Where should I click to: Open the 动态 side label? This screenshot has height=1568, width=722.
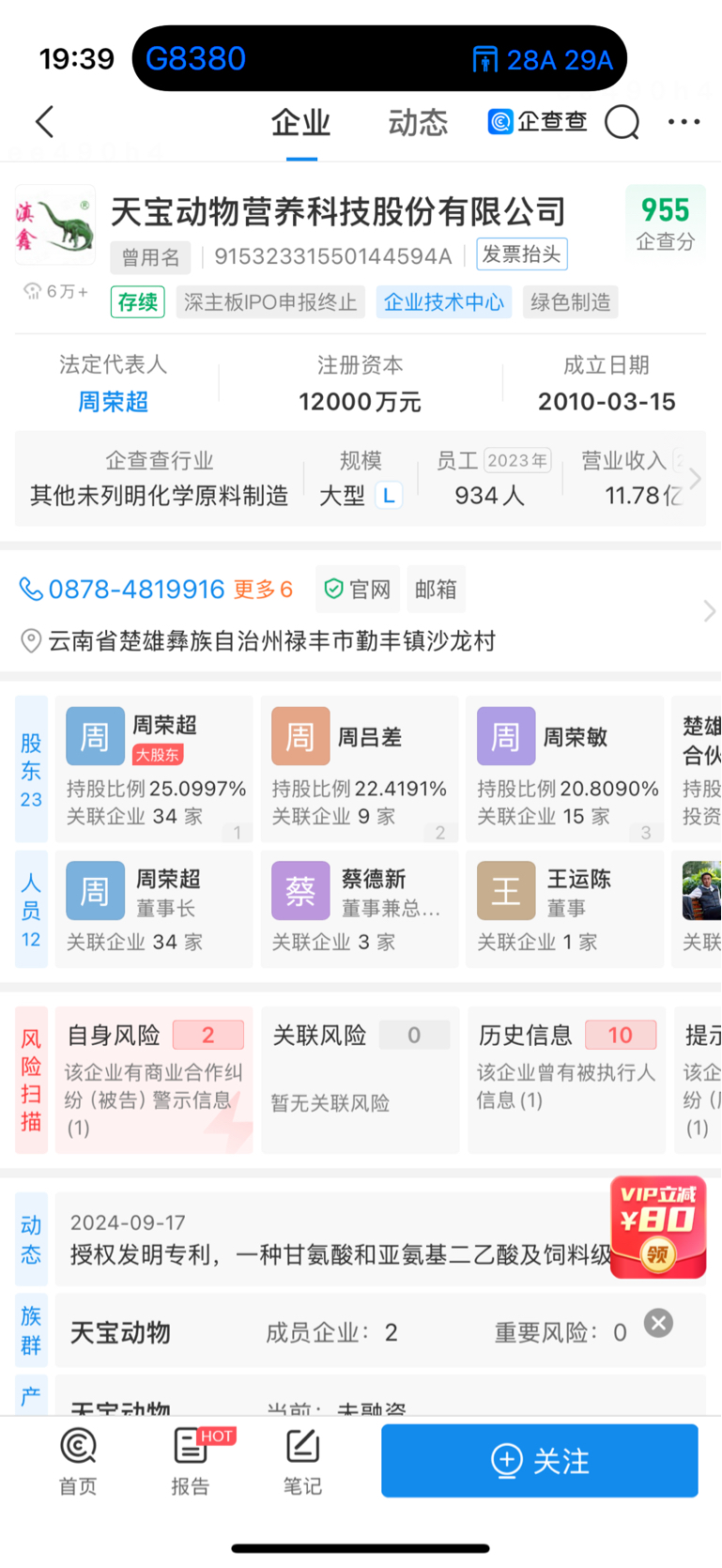[31, 1239]
